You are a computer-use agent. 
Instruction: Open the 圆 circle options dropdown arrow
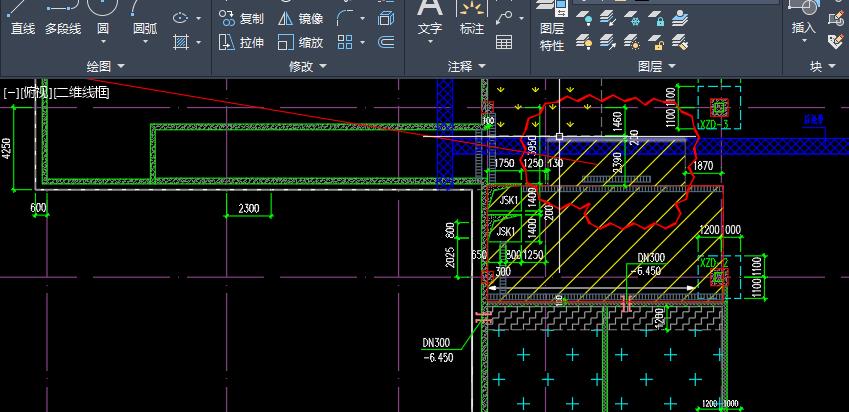pos(103,41)
